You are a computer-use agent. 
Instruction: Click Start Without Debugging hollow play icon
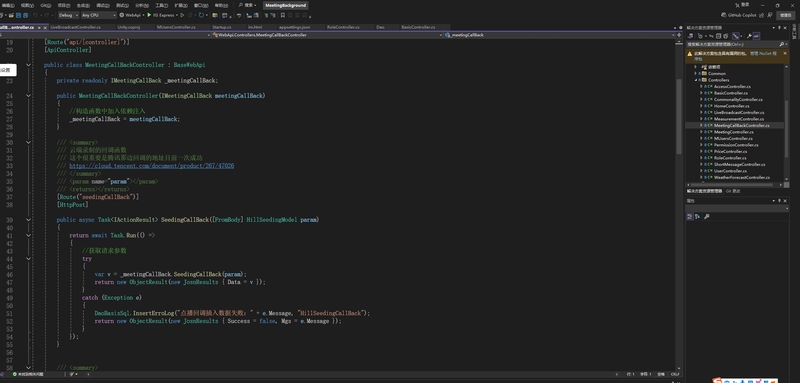click(x=182, y=15)
